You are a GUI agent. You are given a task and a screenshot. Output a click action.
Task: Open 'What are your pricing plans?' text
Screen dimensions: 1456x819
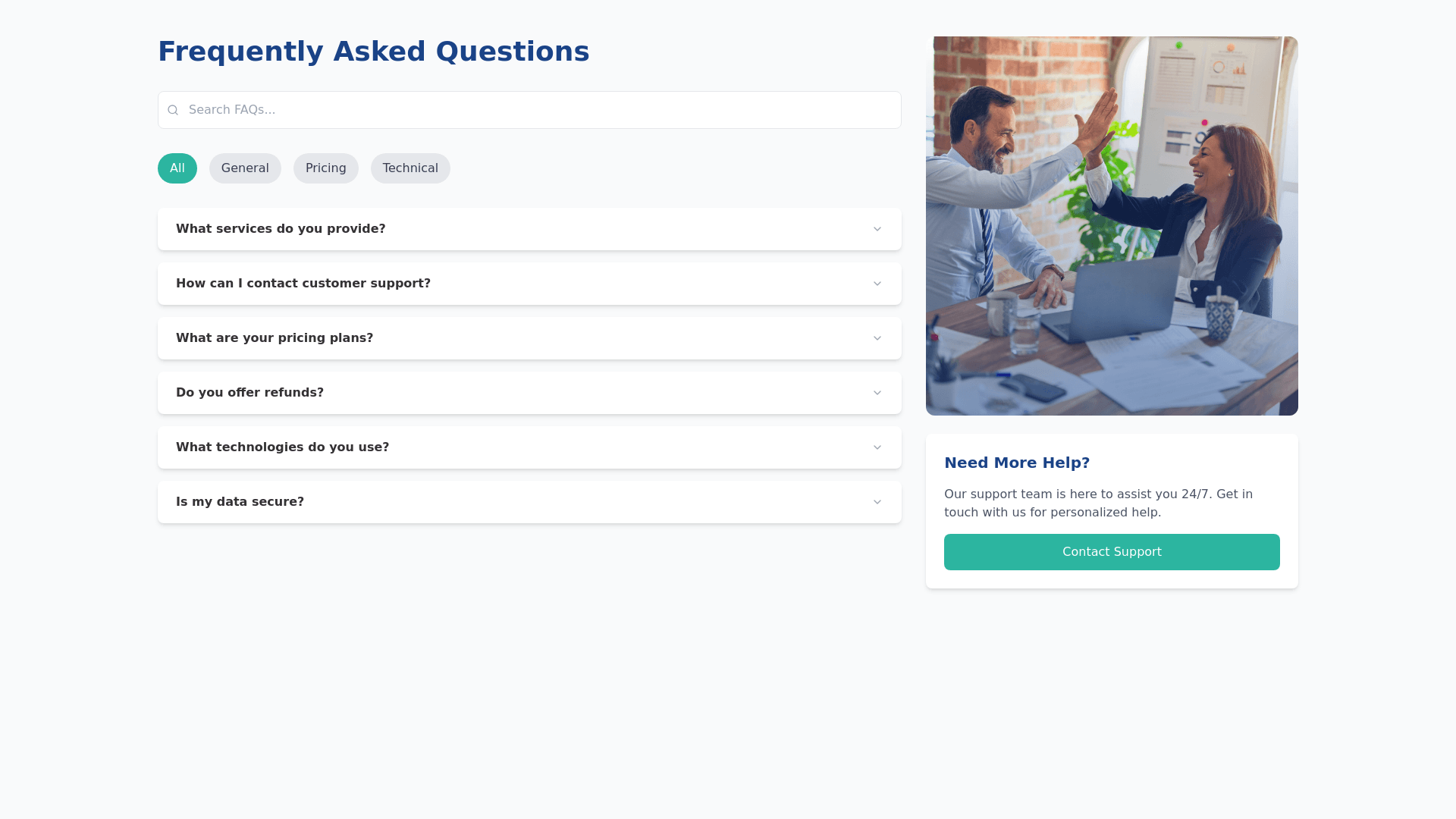tap(275, 338)
